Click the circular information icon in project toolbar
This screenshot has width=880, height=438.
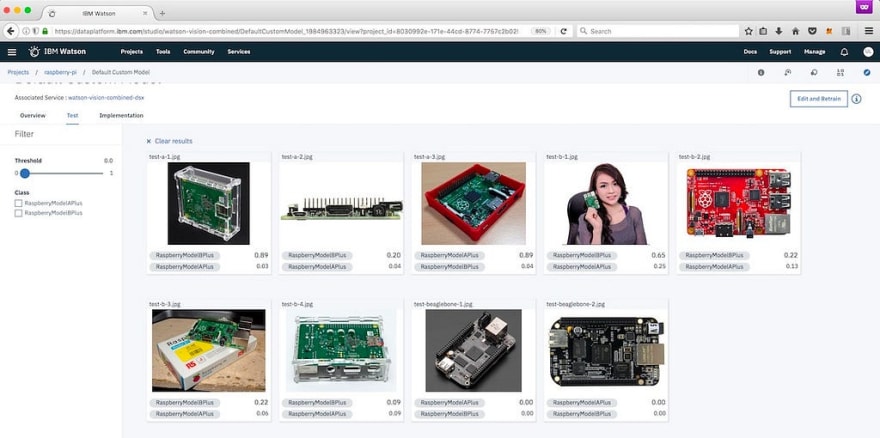tap(761, 72)
